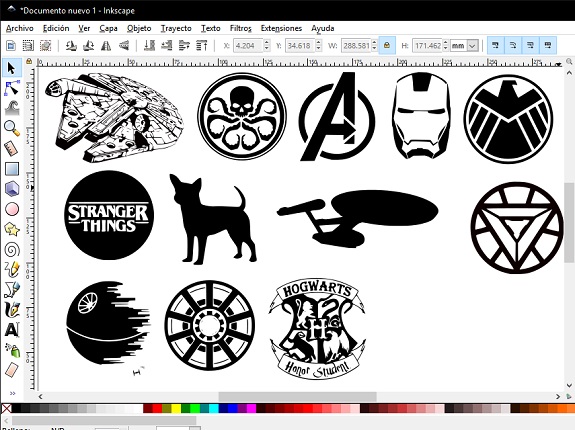Open the Capa menu
This screenshot has width=575, height=430.
pyautogui.click(x=109, y=28)
